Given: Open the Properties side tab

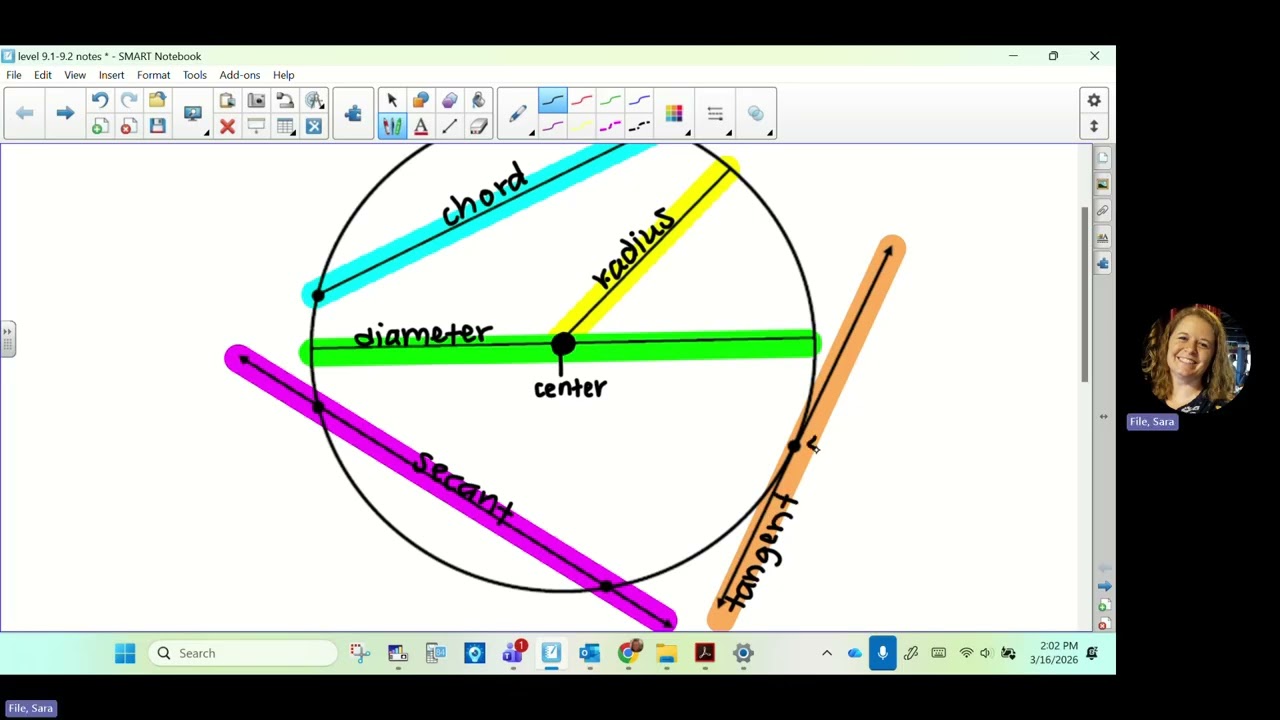Looking at the screenshot, I should (x=1103, y=237).
